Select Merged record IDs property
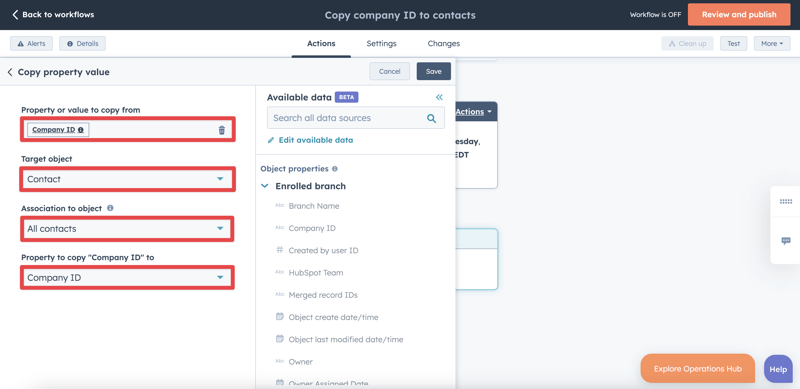 tap(323, 295)
